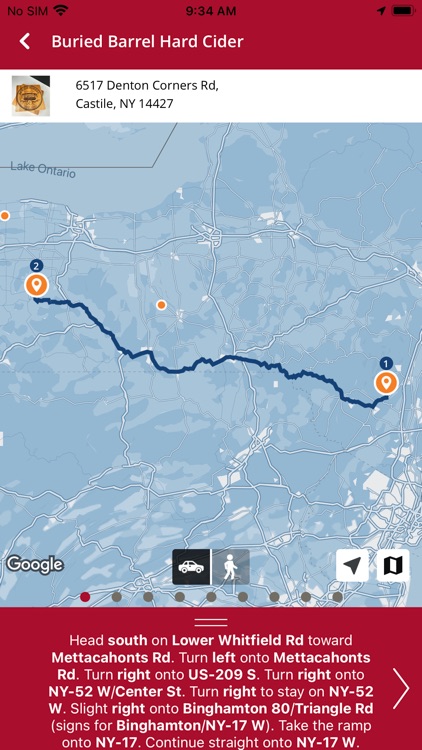Tap the current location arrow button

coord(352,565)
